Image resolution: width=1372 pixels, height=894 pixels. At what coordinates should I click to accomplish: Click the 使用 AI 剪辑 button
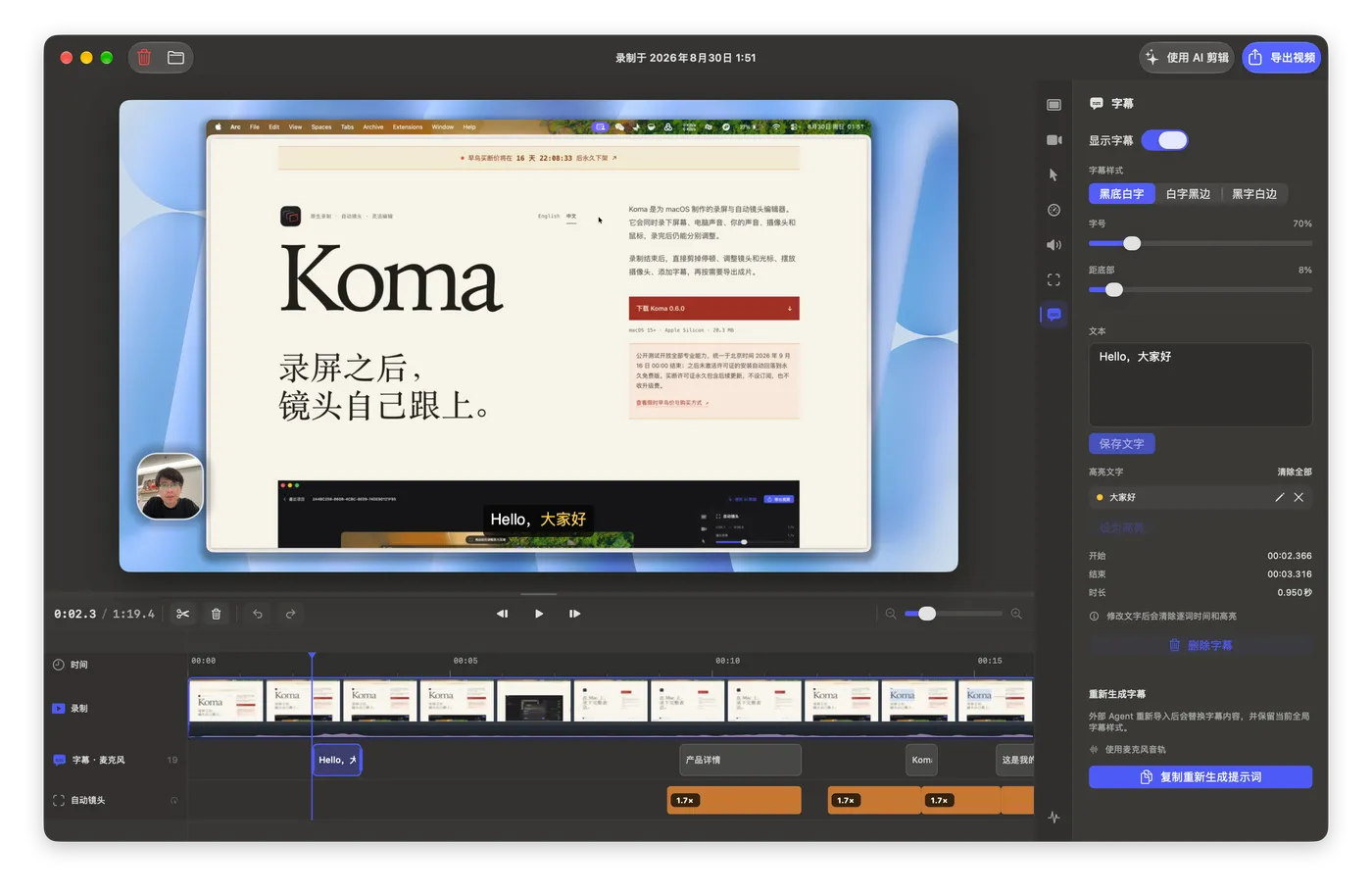[x=1187, y=58]
